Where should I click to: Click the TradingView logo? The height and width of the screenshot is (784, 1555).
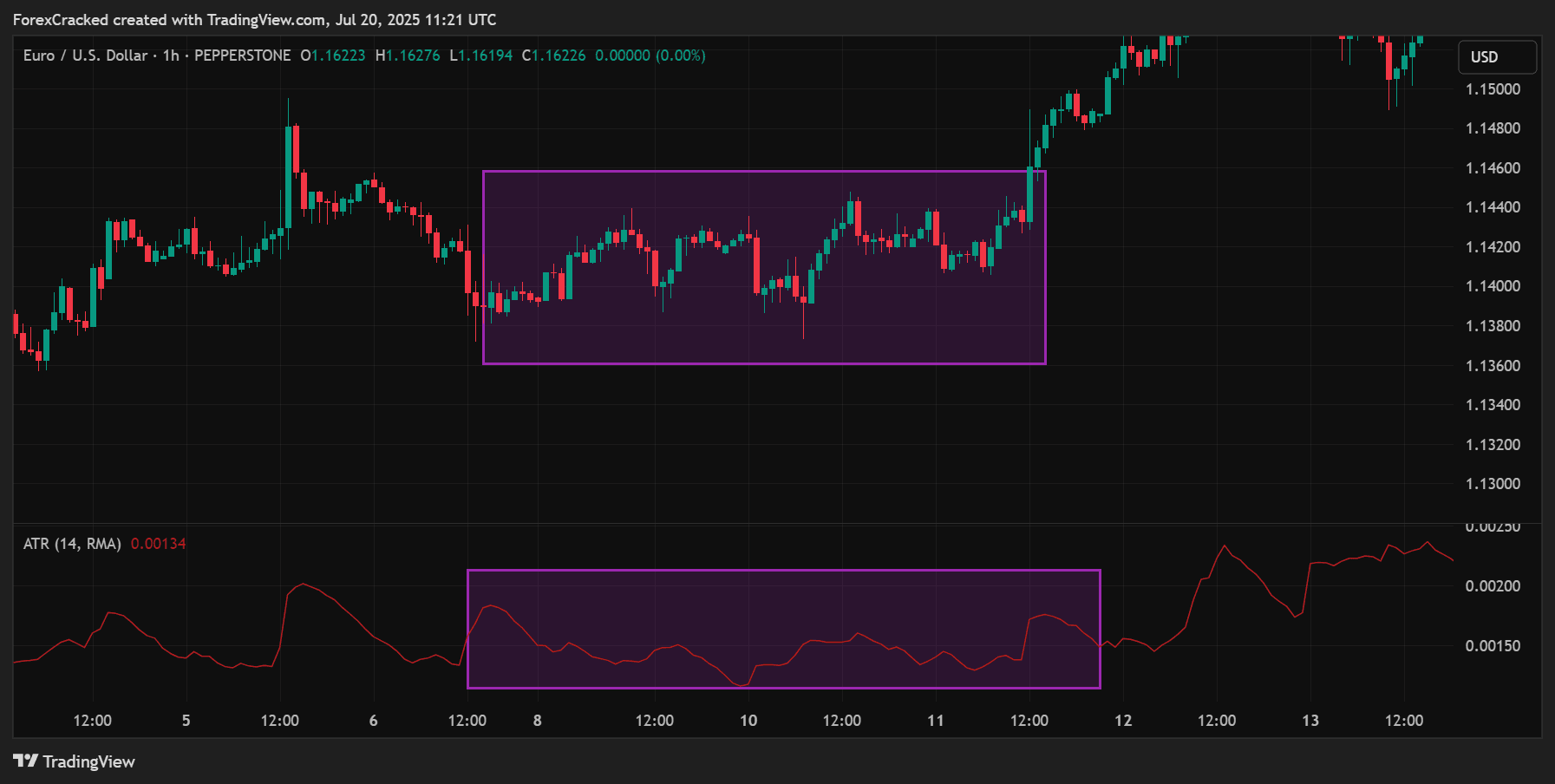[x=74, y=761]
